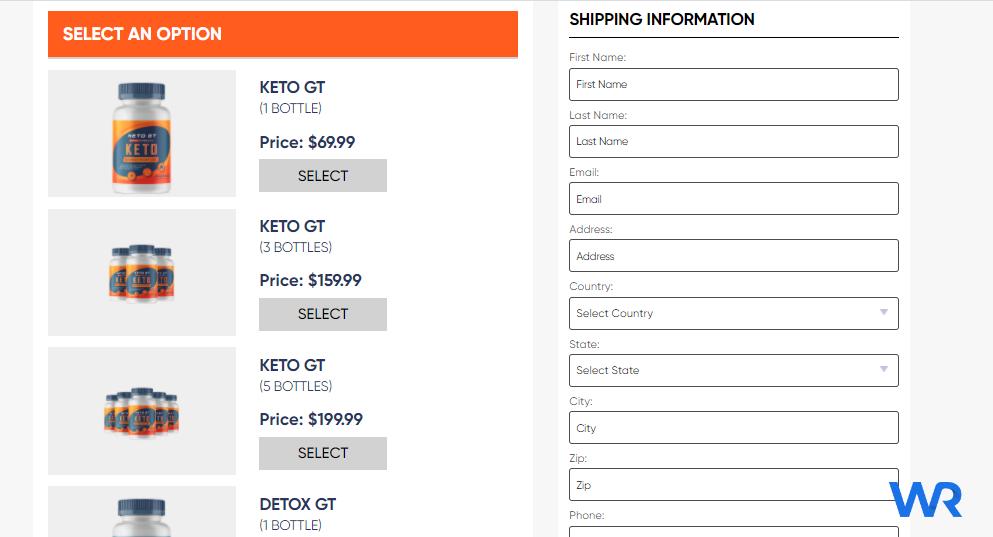The width and height of the screenshot is (993, 537).
Task: Select the Keto GT 5 bottles option
Action: point(322,453)
